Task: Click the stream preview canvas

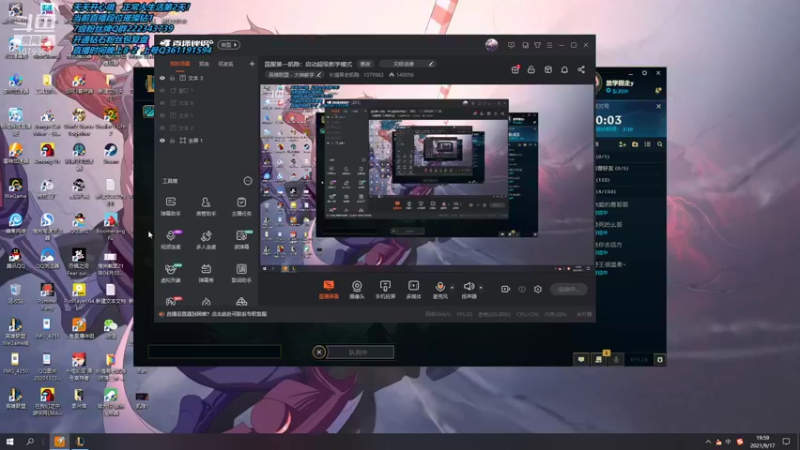Action: coord(427,178)
